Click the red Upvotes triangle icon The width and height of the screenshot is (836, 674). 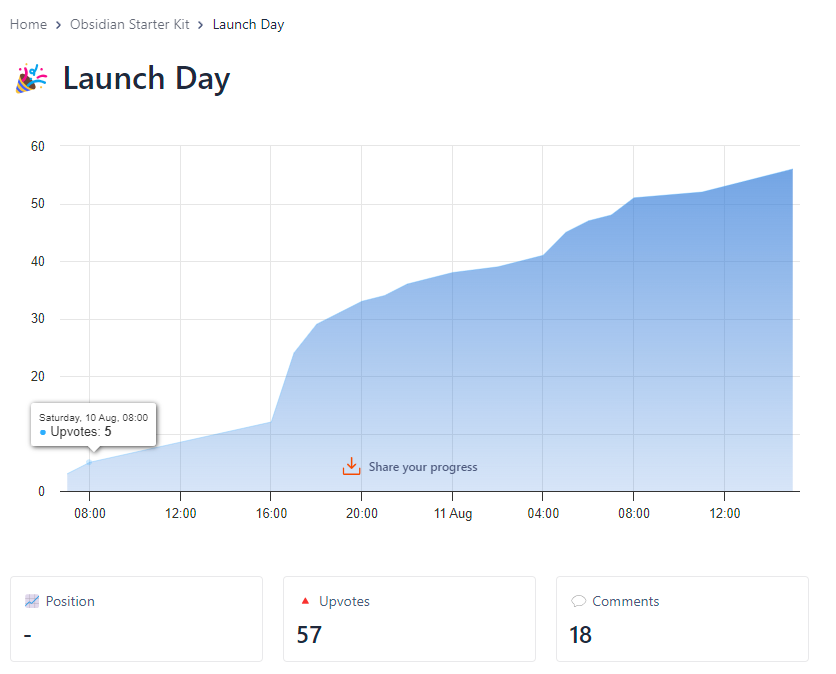tap(305, 601)
